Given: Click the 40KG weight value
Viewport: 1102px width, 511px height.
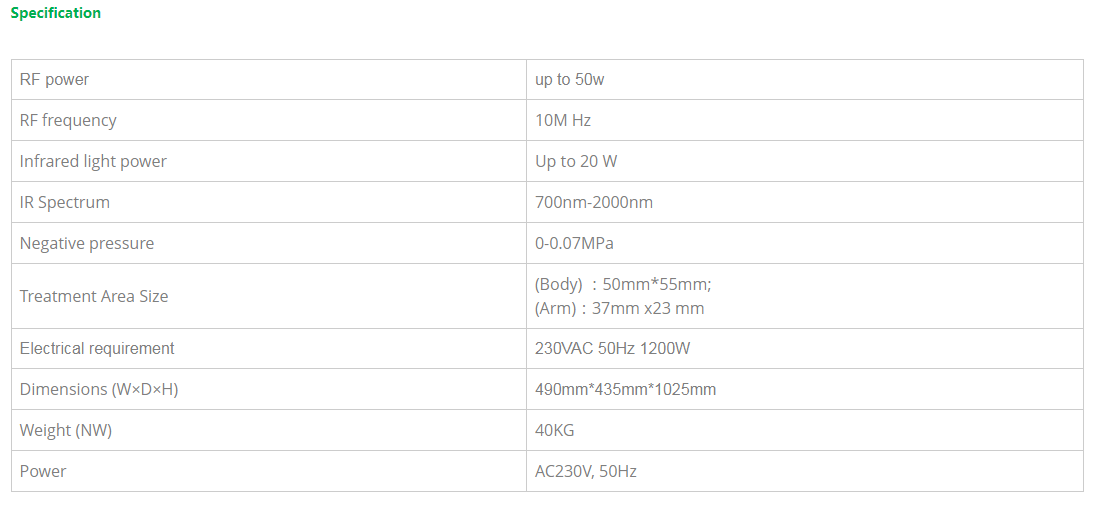Looking at the screenshot, I should pyautogui.click(x=555, y=431).
